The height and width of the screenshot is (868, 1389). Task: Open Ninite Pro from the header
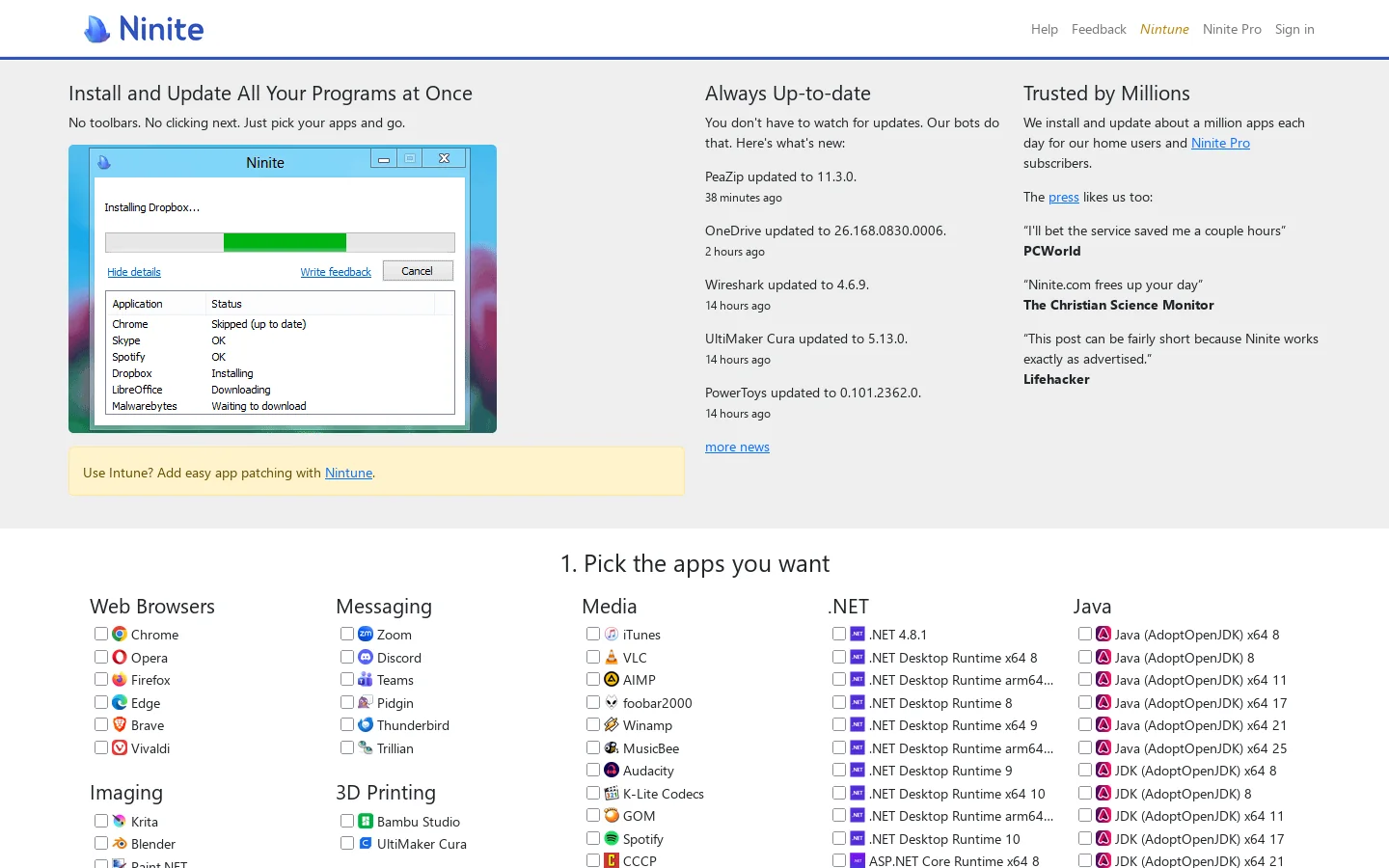(1232, 29)
